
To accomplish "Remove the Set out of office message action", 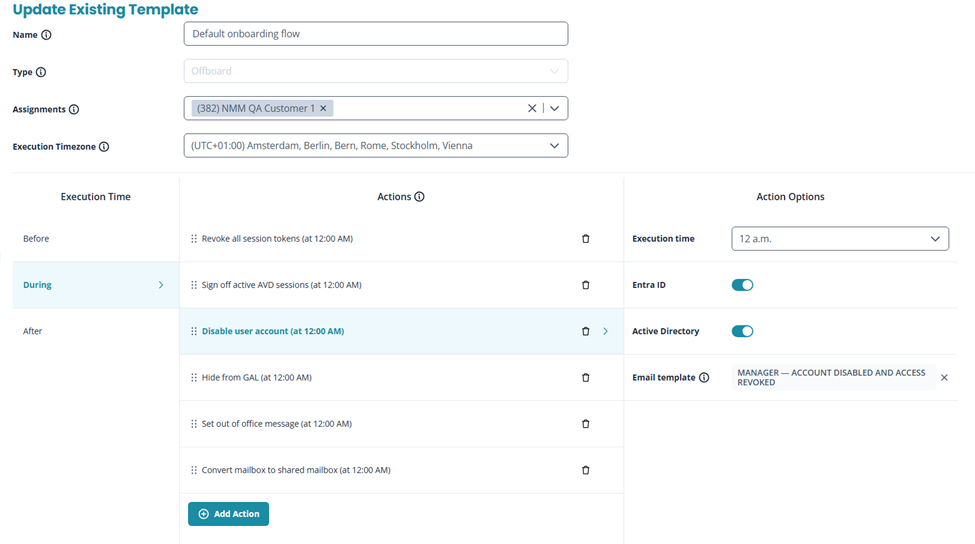I will click(x=586, y=424).
